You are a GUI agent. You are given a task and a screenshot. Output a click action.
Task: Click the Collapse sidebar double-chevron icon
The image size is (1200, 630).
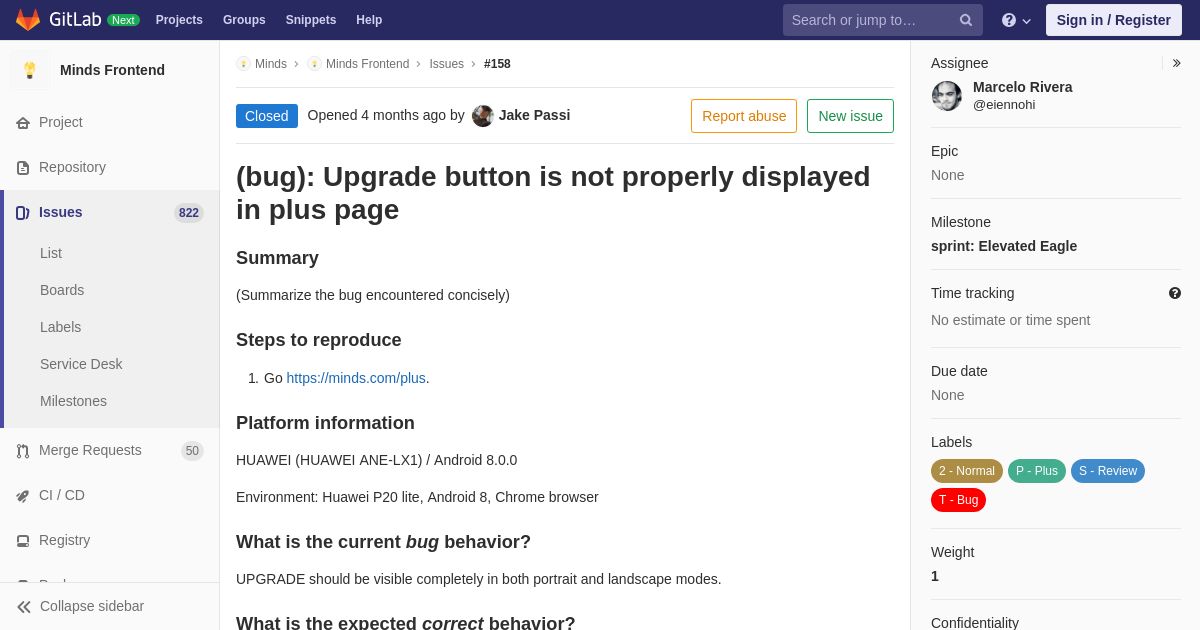coord(24,607)
